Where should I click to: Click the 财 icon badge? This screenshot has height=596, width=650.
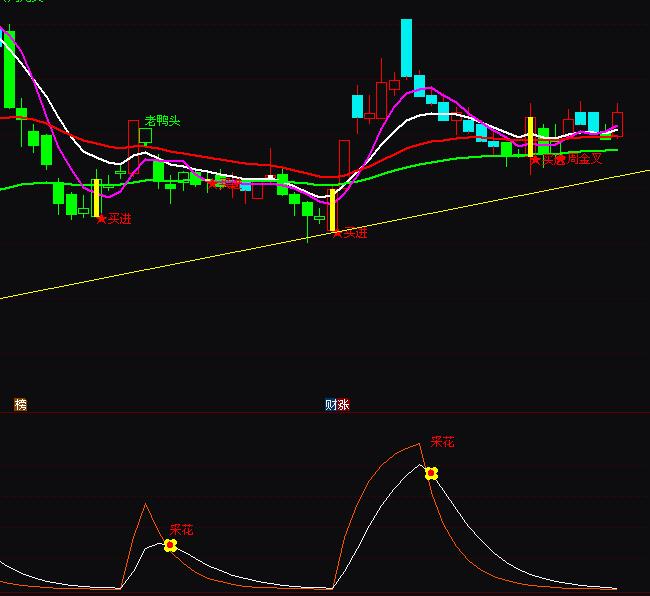pos(331,405)
